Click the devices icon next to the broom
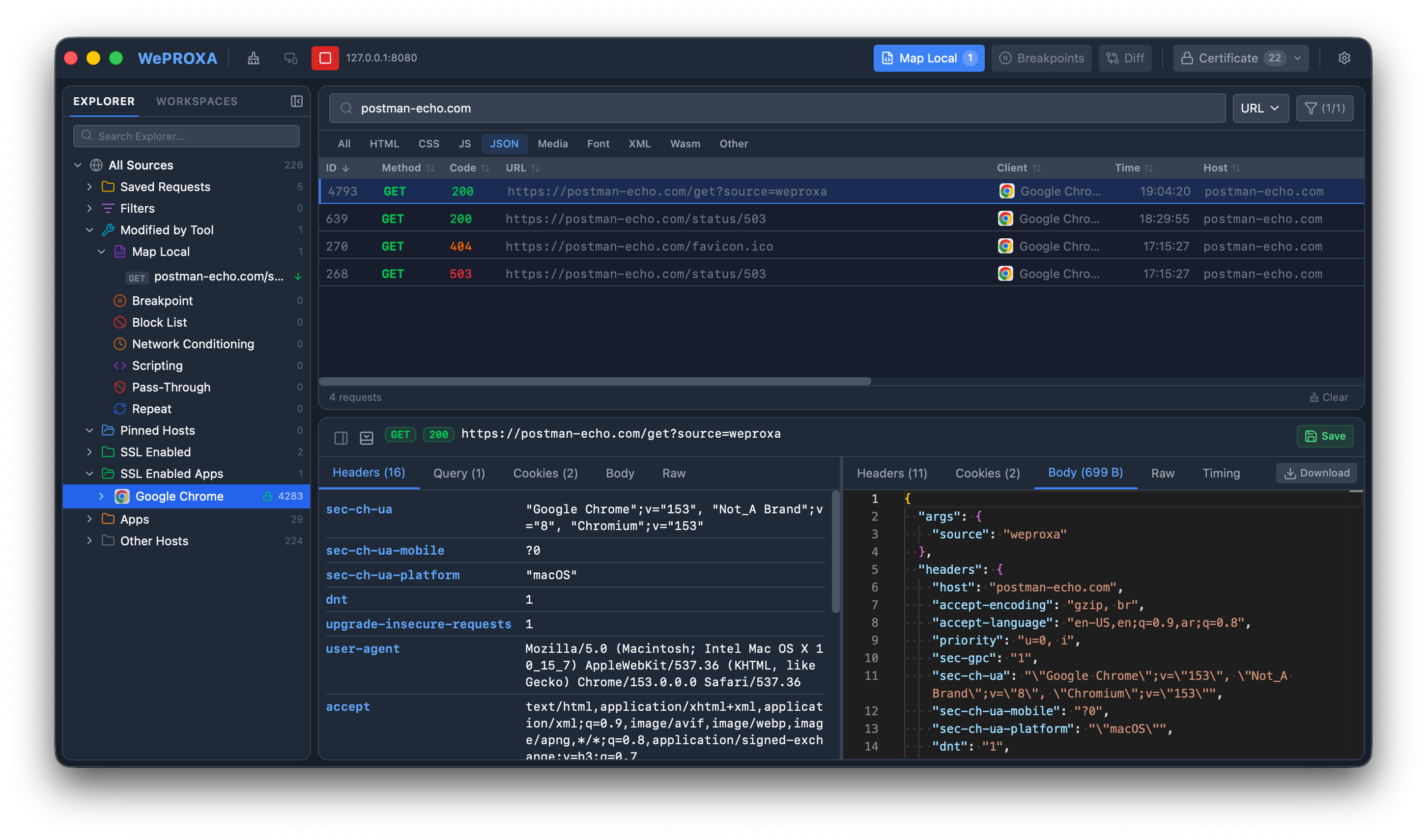The width and height of the screenshot is (1427, 840). pyautogui.click(x=290, y=58)
